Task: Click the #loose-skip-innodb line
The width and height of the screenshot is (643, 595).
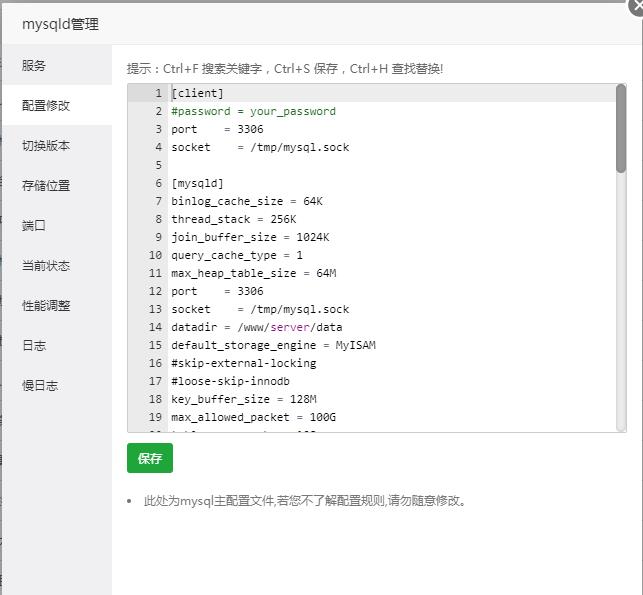Action: pos(230,381)
